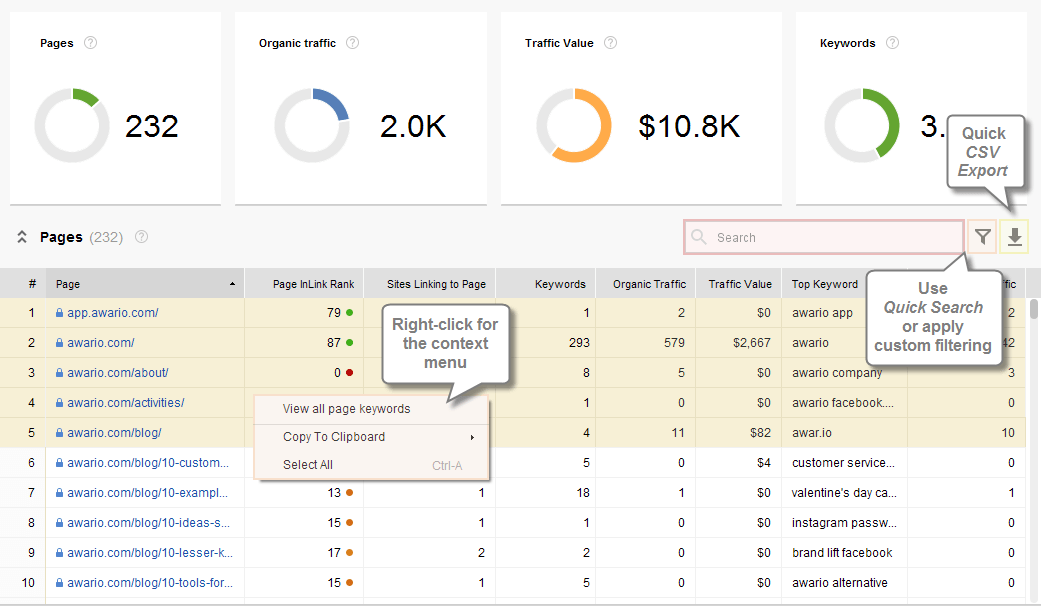Open the awario.com/blog/10-lesser-k... link
The width and height of the screenshot is (1041, 606).
tap(149, 553)
